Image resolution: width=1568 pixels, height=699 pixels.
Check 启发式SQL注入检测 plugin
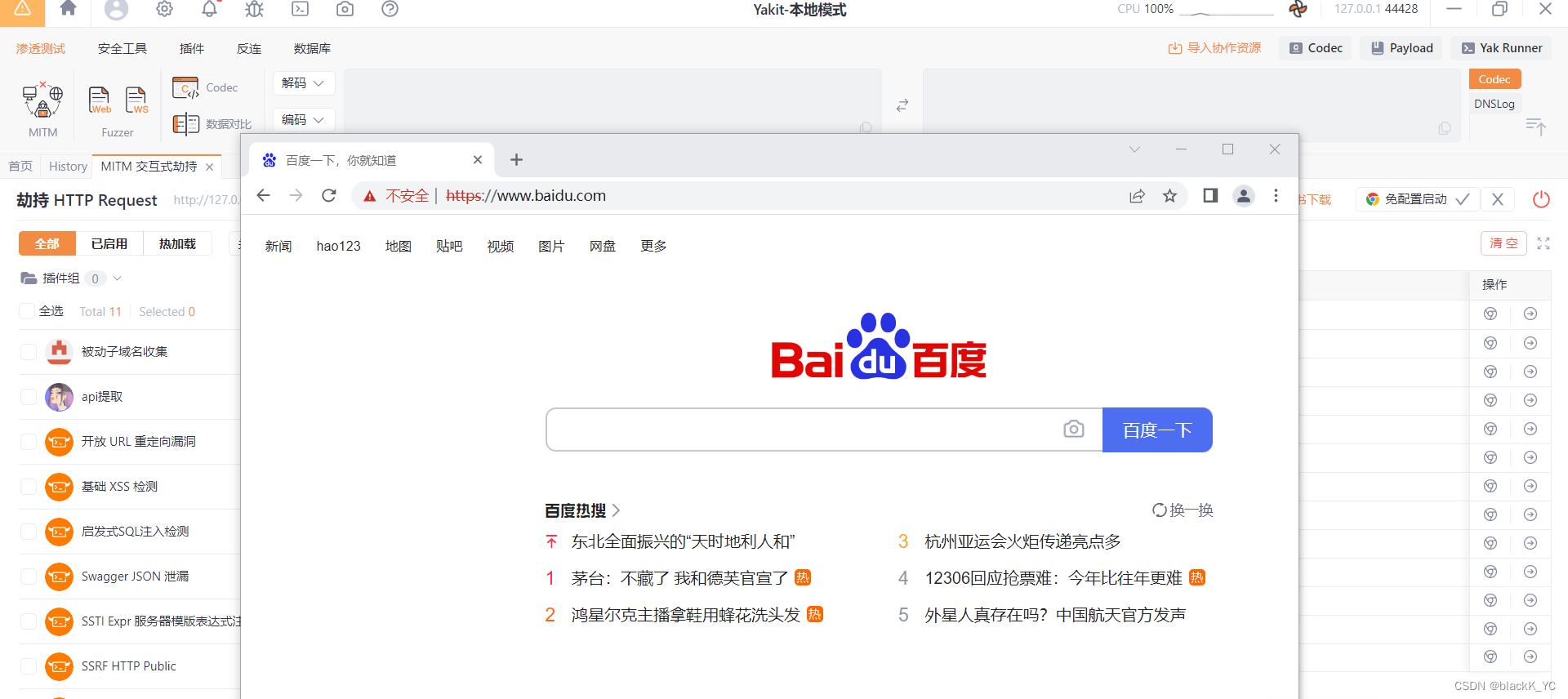pos(29,532)
